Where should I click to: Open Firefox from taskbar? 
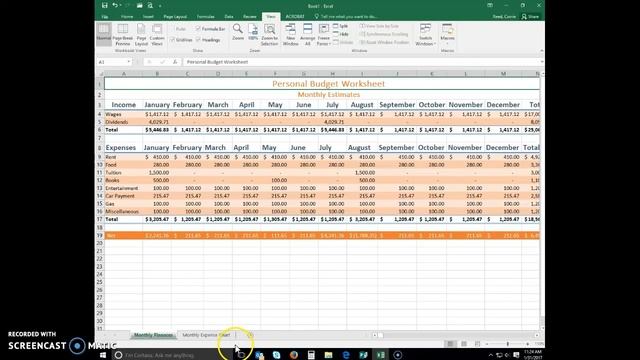click(294, 355)
